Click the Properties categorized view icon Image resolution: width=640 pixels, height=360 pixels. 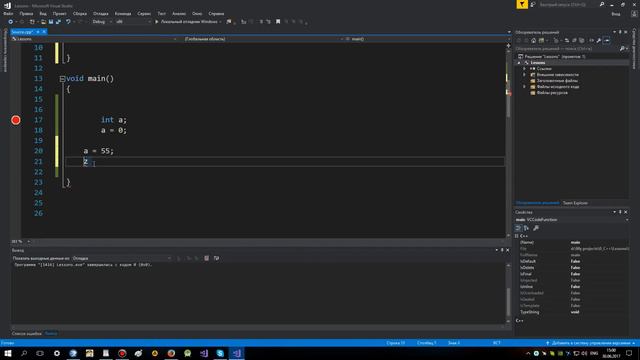click(x=518, y=228)
